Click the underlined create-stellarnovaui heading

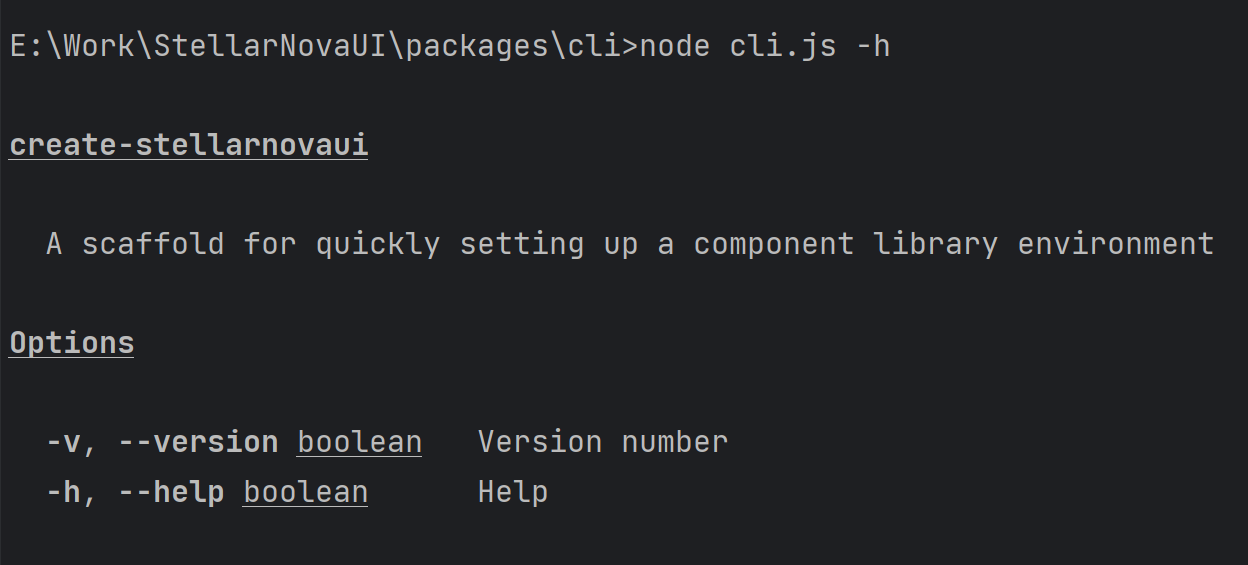click(x=189, y=146)
